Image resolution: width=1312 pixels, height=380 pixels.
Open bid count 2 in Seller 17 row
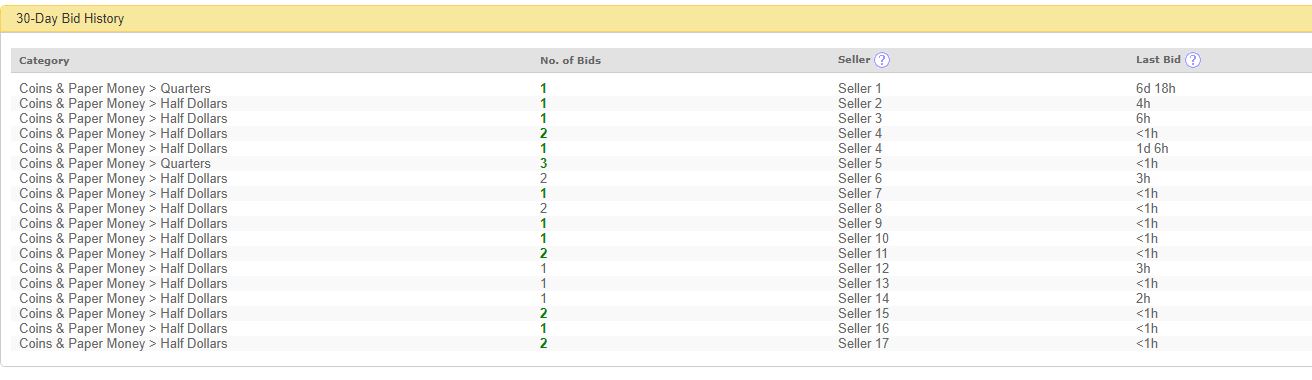pyautogui.click(x=543, y=344)
